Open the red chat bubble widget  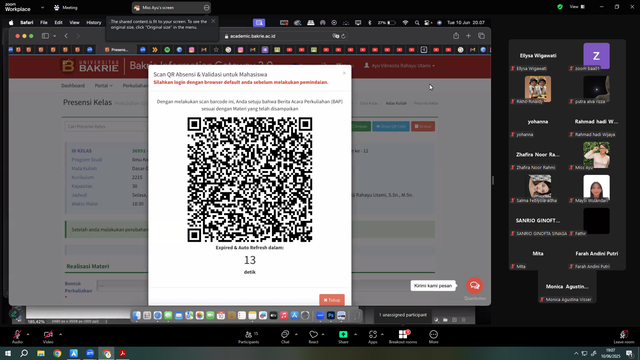(474, 286)
